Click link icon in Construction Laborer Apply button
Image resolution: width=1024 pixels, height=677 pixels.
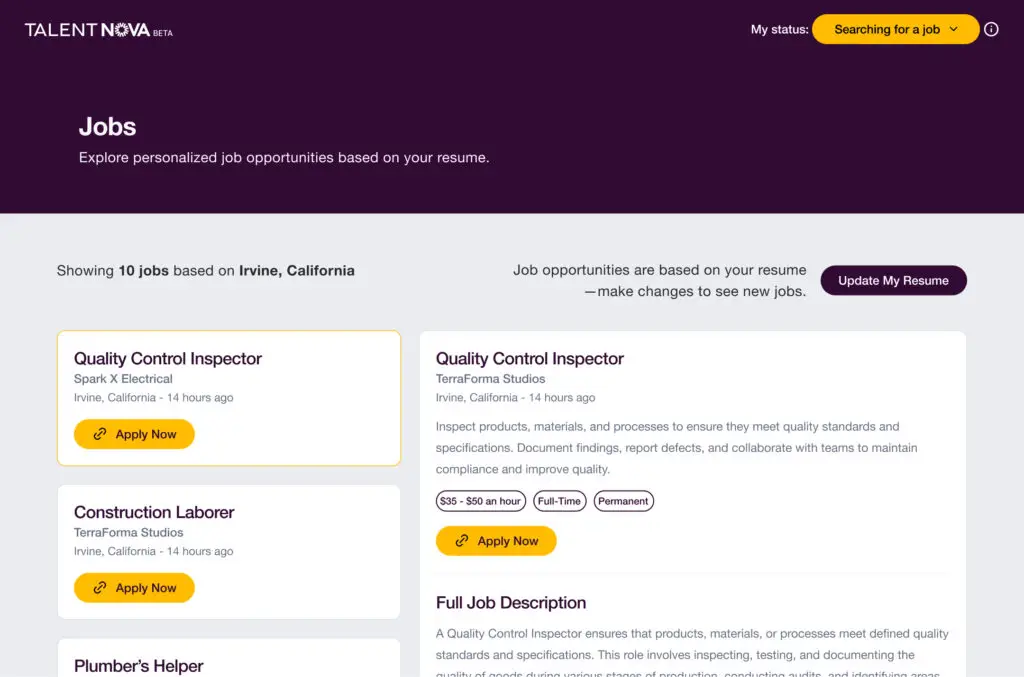click(x=100, y=588)
